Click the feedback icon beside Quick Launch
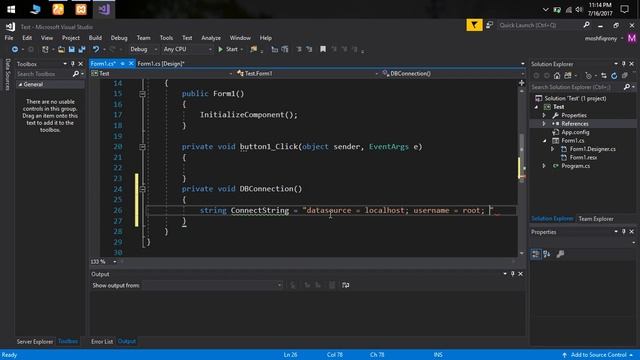This screenshot has height=360, width=640. [x=489, y=25]
